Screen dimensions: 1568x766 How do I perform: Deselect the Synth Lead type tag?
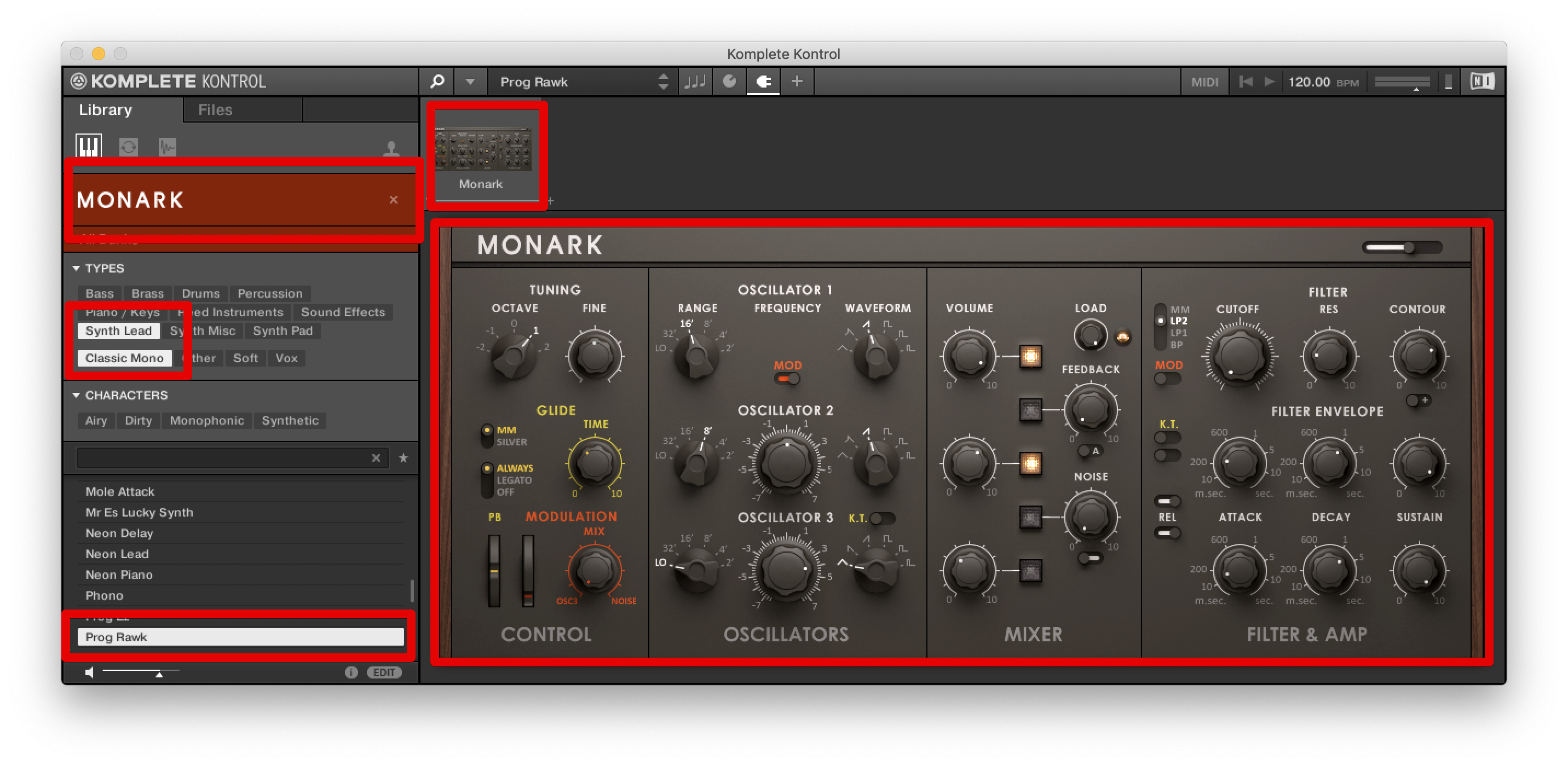[x=118, y=331]
